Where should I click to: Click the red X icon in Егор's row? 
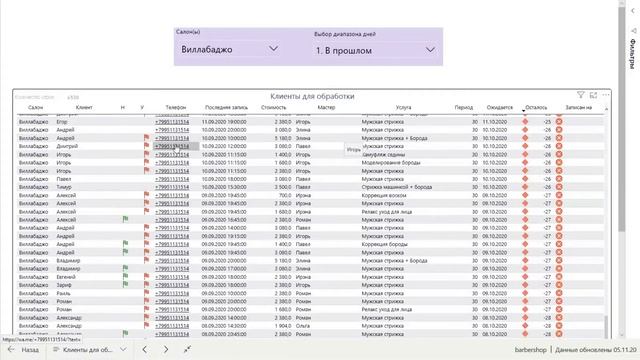[x=559, y=122]
